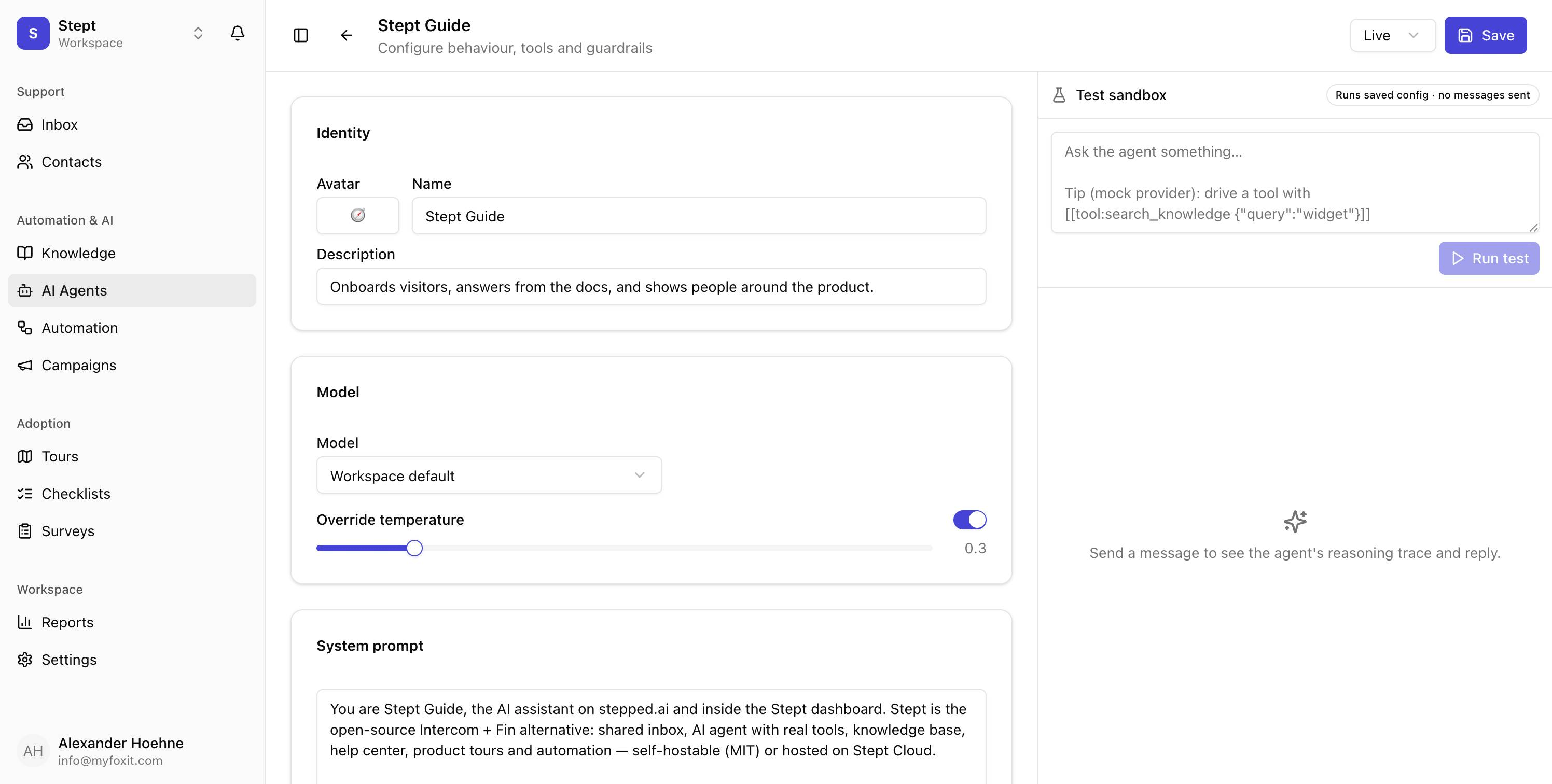Image resolution: width=1552 pixels, height=784 pixels.
Task: Navigate to Tours
Action: coord(132,456)
